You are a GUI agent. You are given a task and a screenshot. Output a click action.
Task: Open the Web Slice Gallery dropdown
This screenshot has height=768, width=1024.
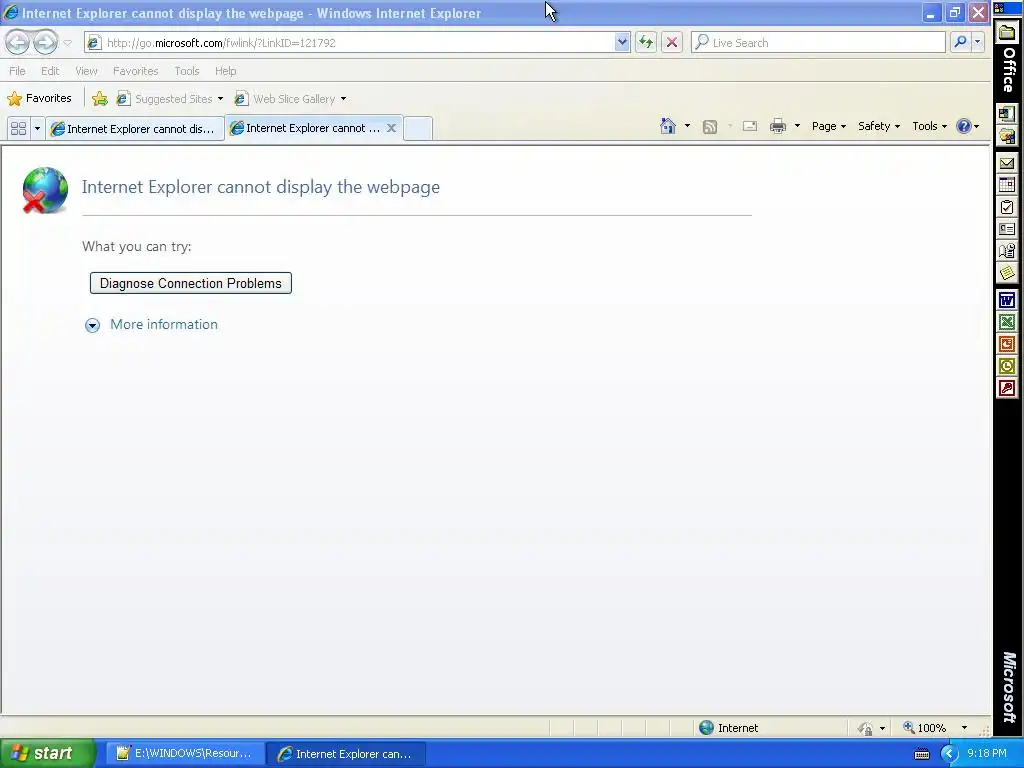(x=291, y=99)
